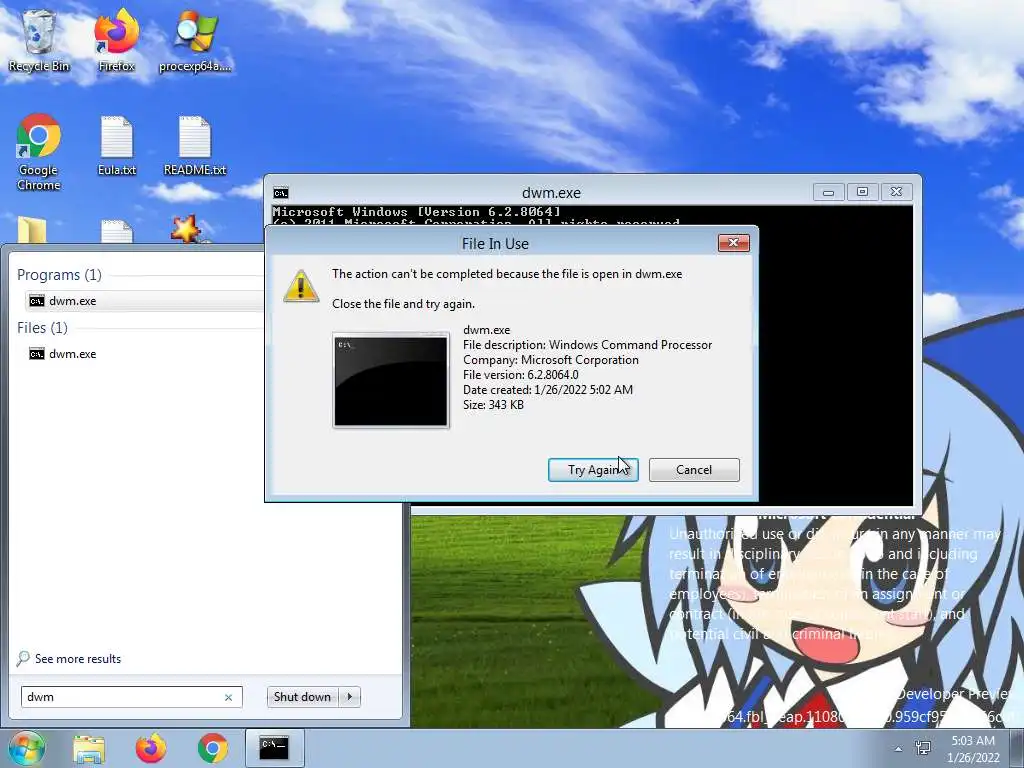This screenshot has width=1024, height=768.
Task: Open the taskbar clock and date
Action: pos(973,749)
